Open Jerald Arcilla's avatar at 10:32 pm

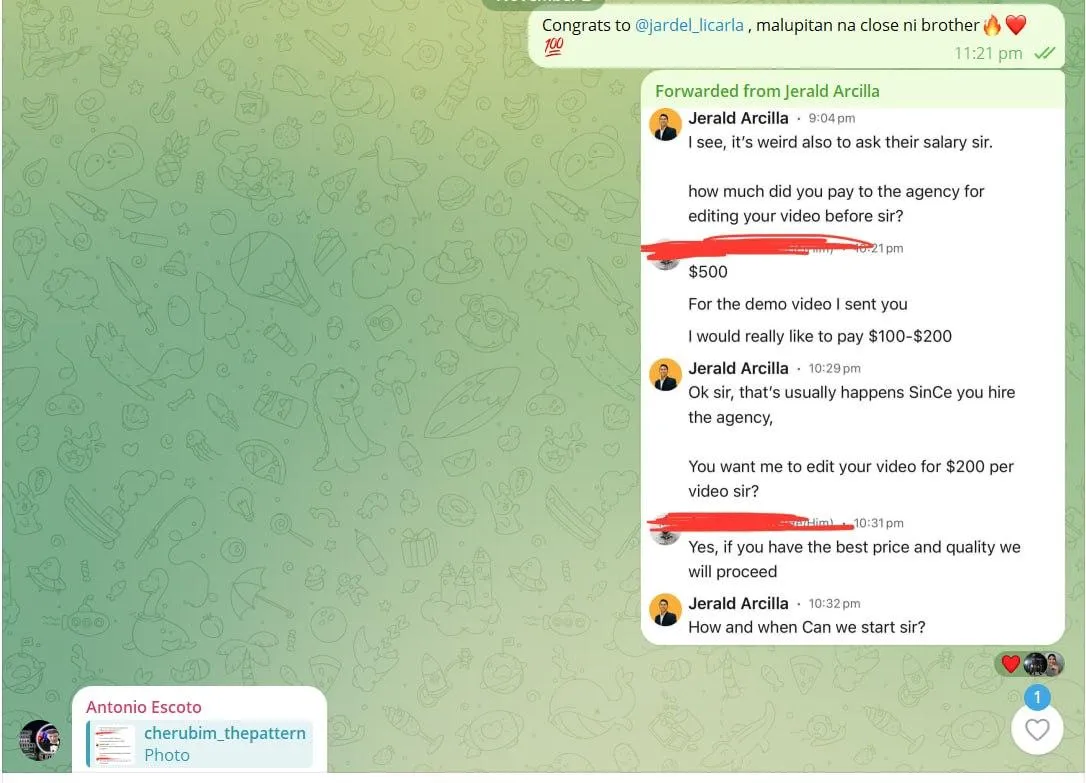tap(665, 610)
